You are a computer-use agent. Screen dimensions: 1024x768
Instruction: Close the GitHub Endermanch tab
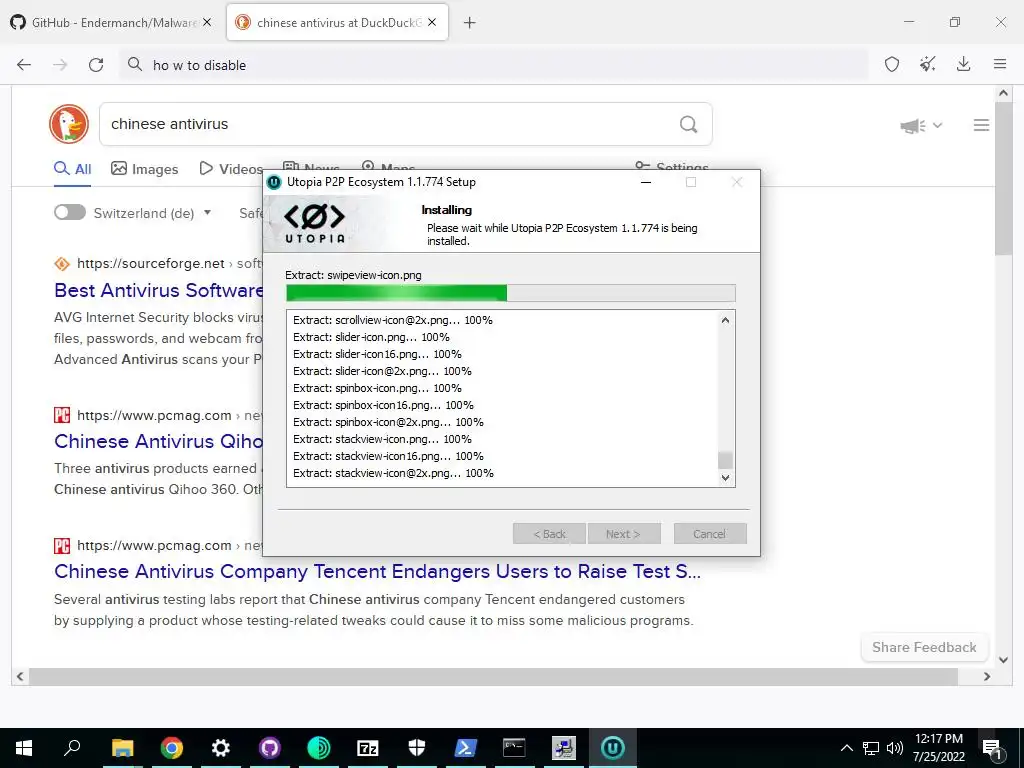click(x=207, y=22)
